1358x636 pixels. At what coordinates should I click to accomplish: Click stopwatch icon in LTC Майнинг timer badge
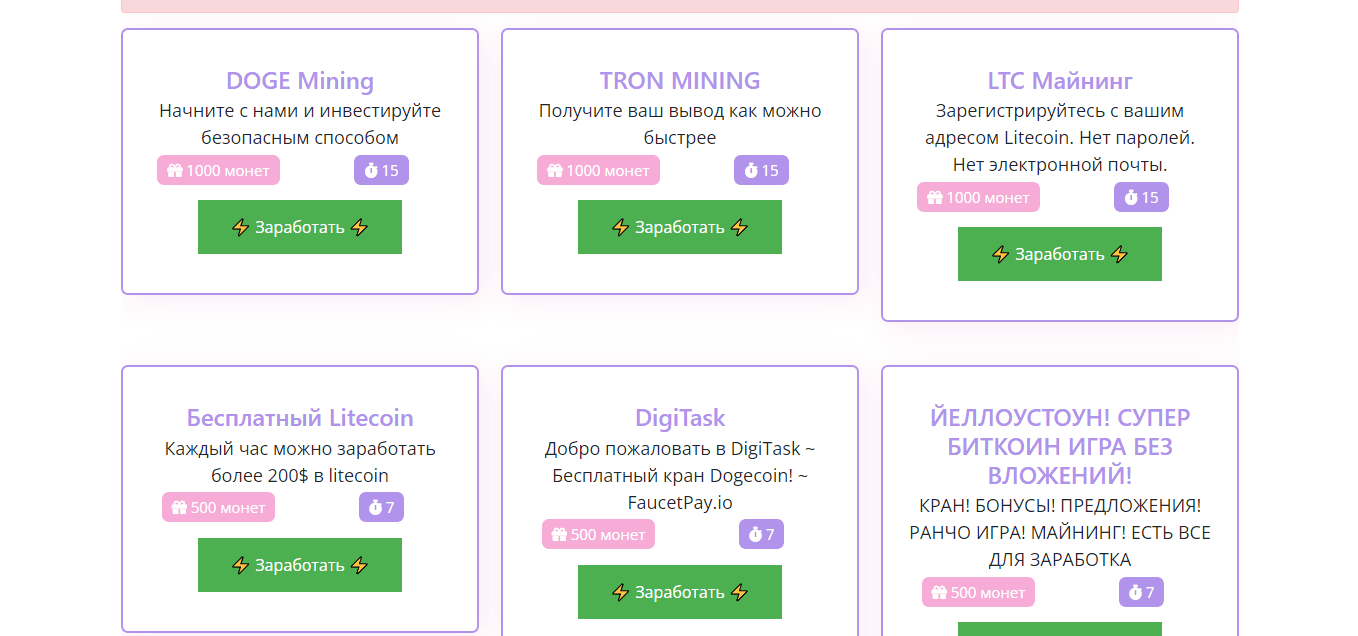1131,198
